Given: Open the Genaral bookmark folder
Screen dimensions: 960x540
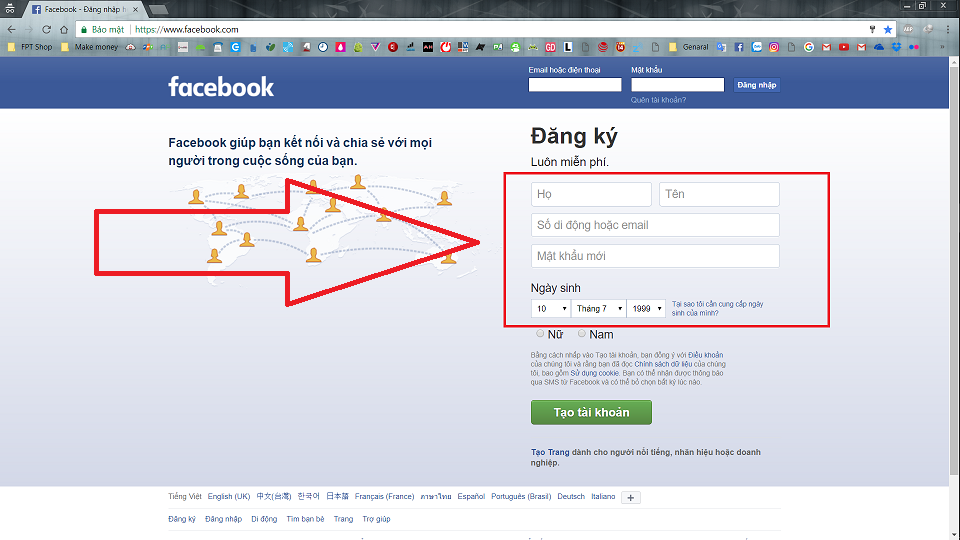Looking at the screenshot, I should [689, 47].
